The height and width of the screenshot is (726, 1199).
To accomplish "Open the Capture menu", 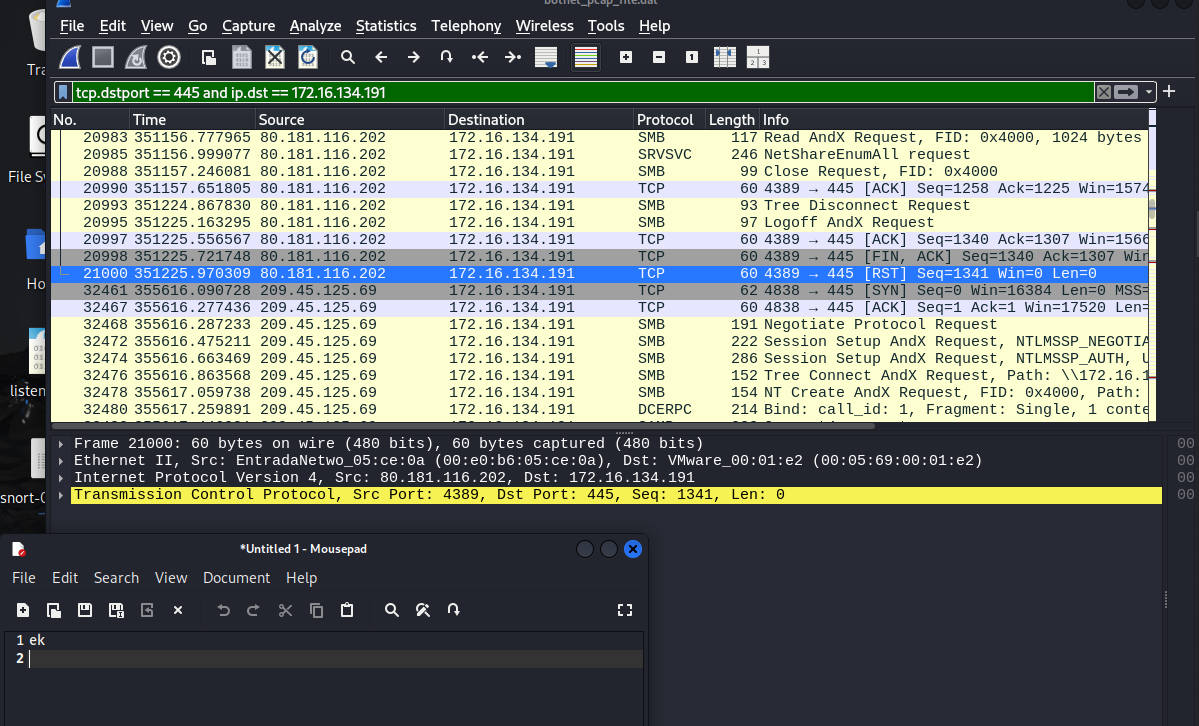I will [249, 26].
